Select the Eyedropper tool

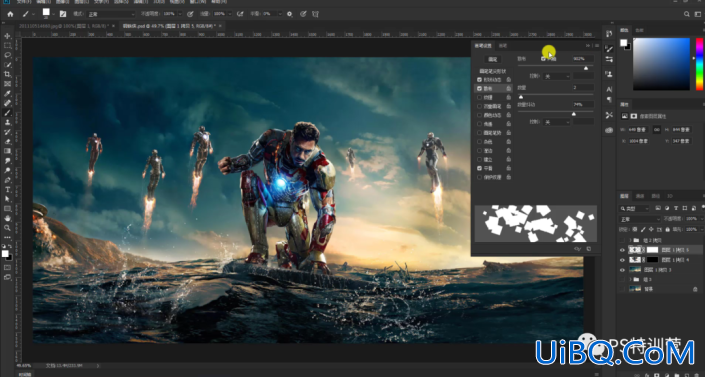(x=7, y=94)
